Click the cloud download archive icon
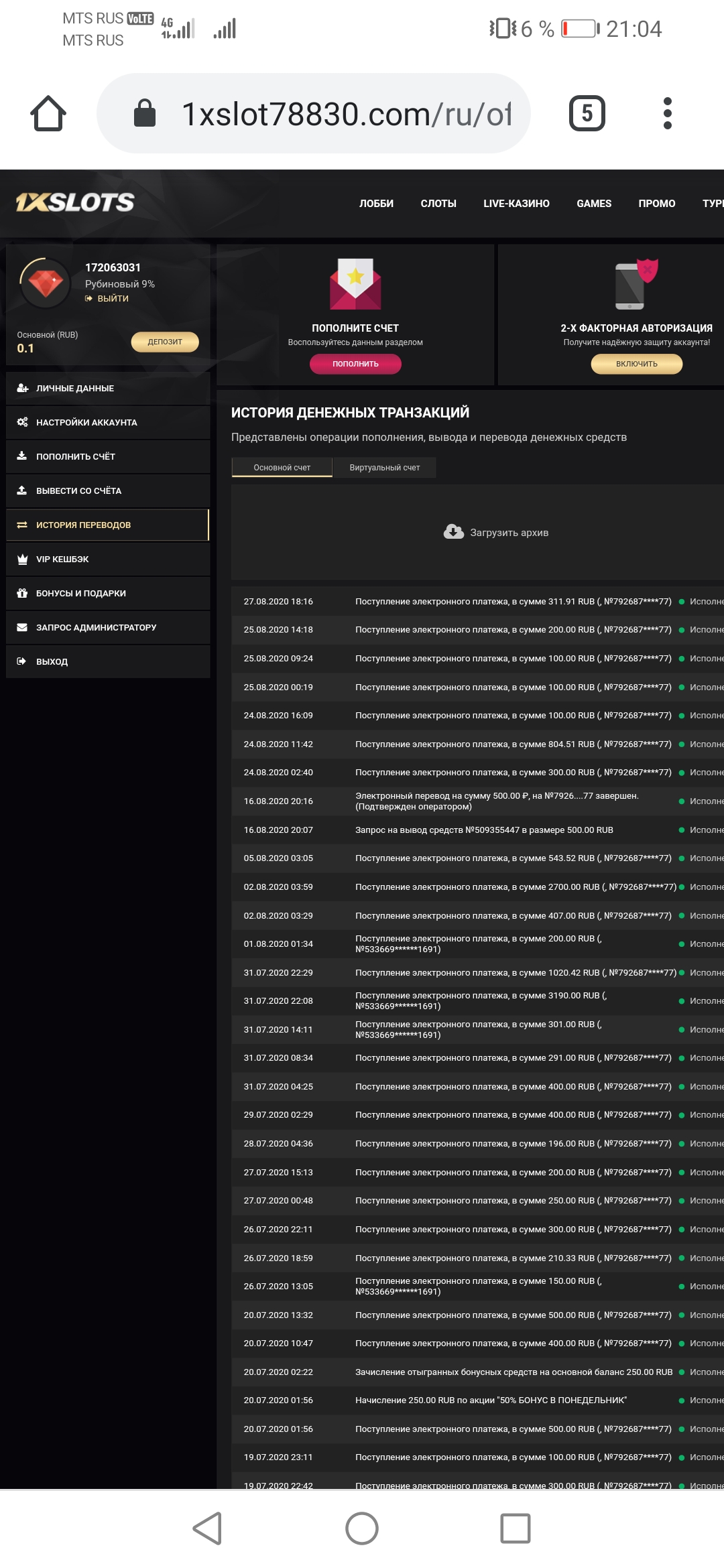The image size is (724, 1568). tap(454, 532)
